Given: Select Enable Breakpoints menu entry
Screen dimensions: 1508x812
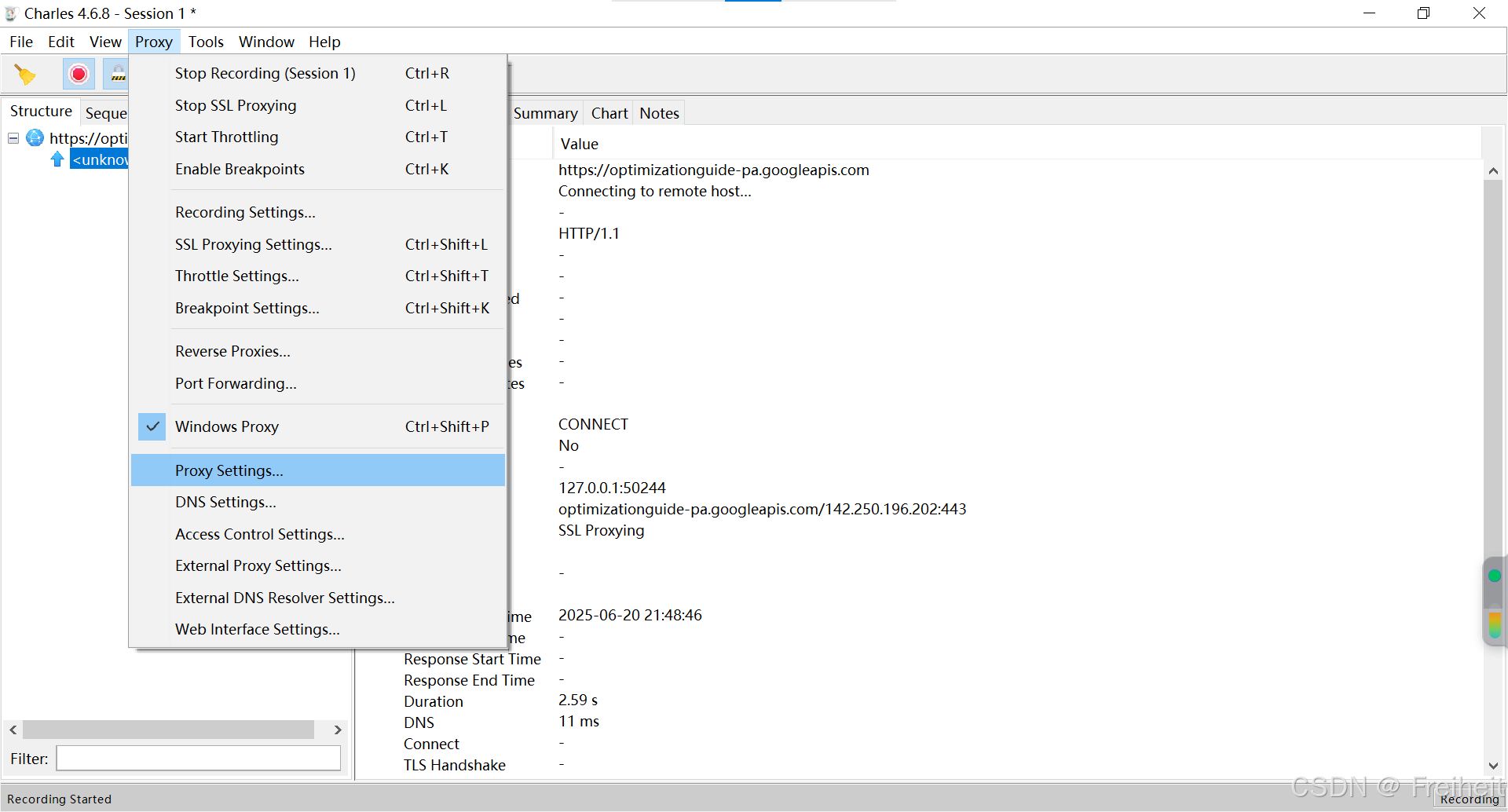Looking at the screenshot, I should pos(317,169).
